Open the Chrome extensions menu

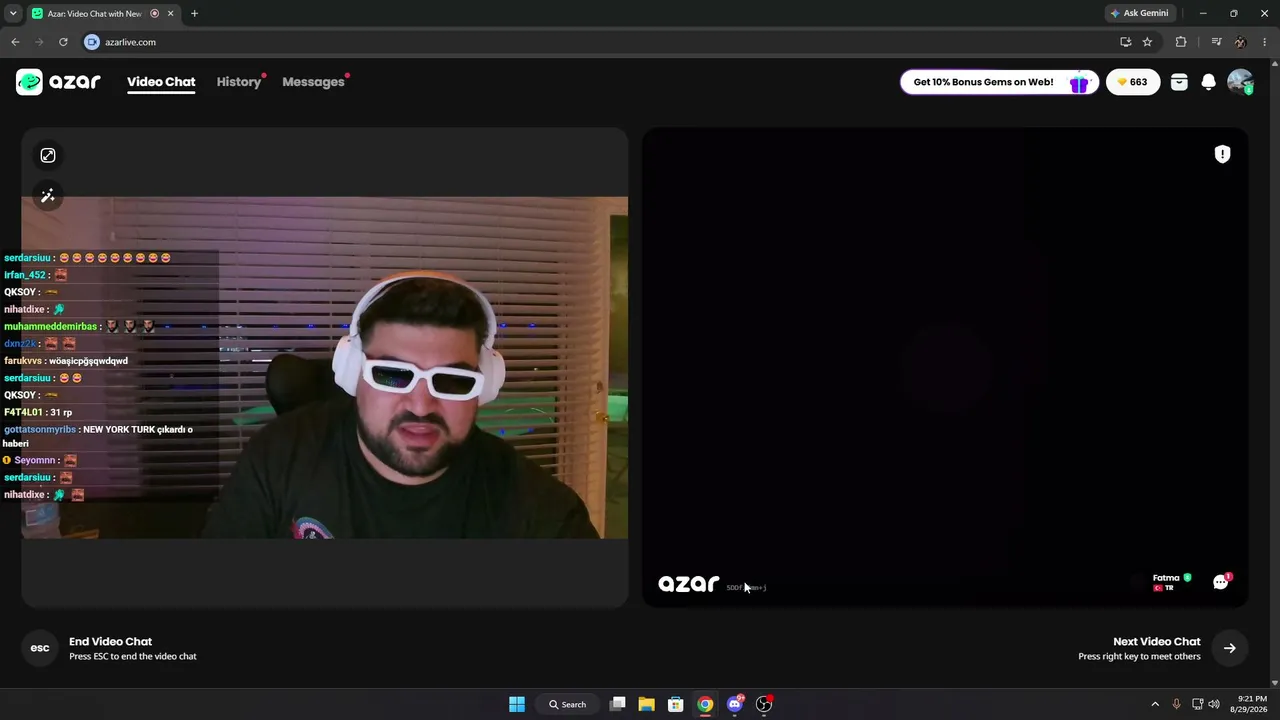pos(1181,42)
